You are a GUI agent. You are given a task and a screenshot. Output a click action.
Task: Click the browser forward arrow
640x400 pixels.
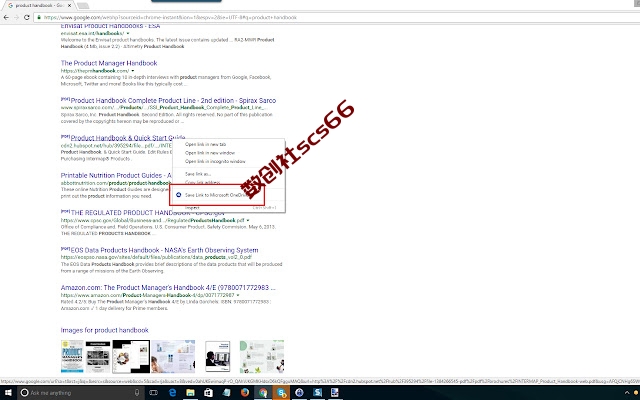tap(16, 17)
